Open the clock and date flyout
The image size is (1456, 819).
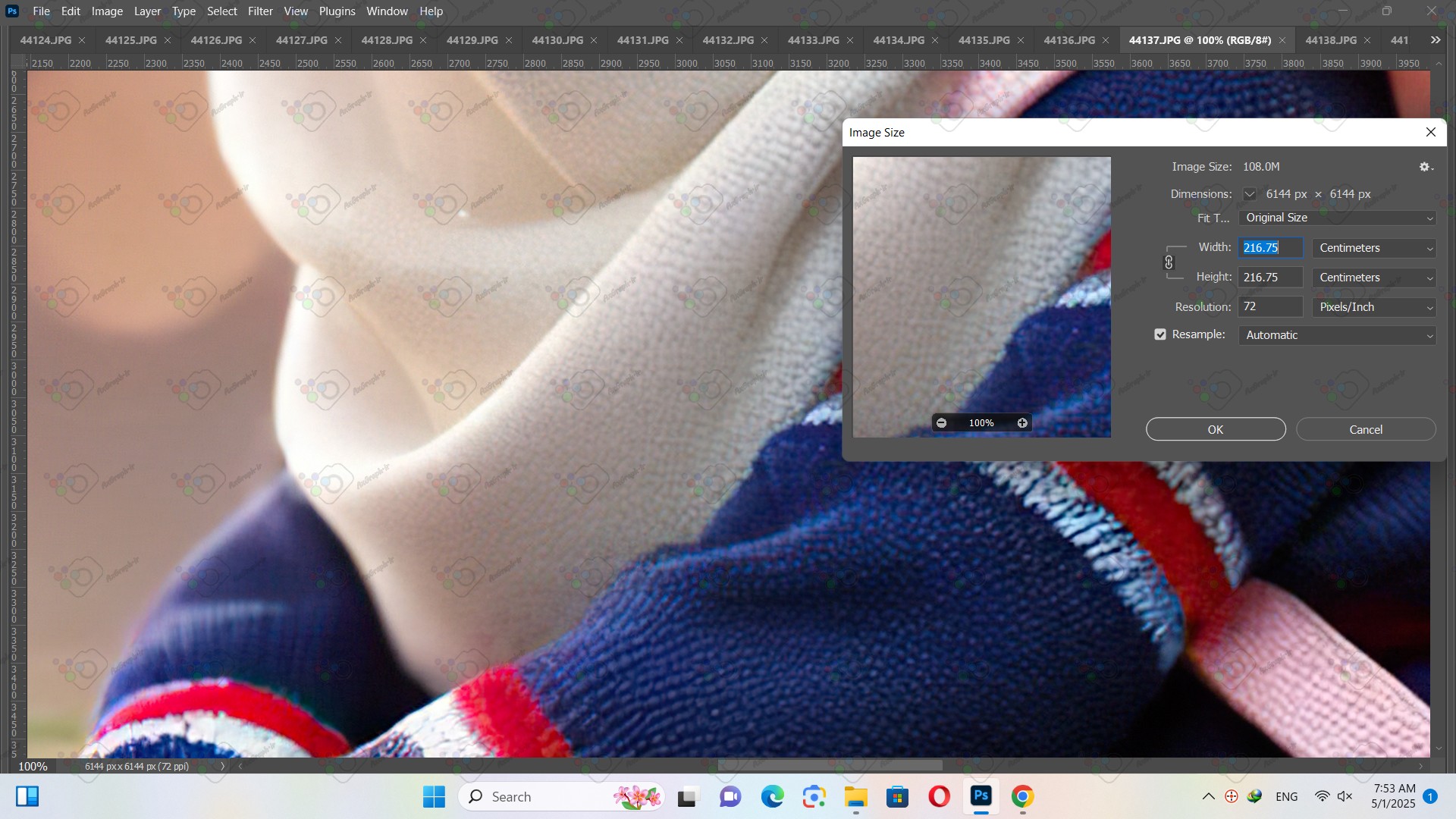tap(1394, 796)
